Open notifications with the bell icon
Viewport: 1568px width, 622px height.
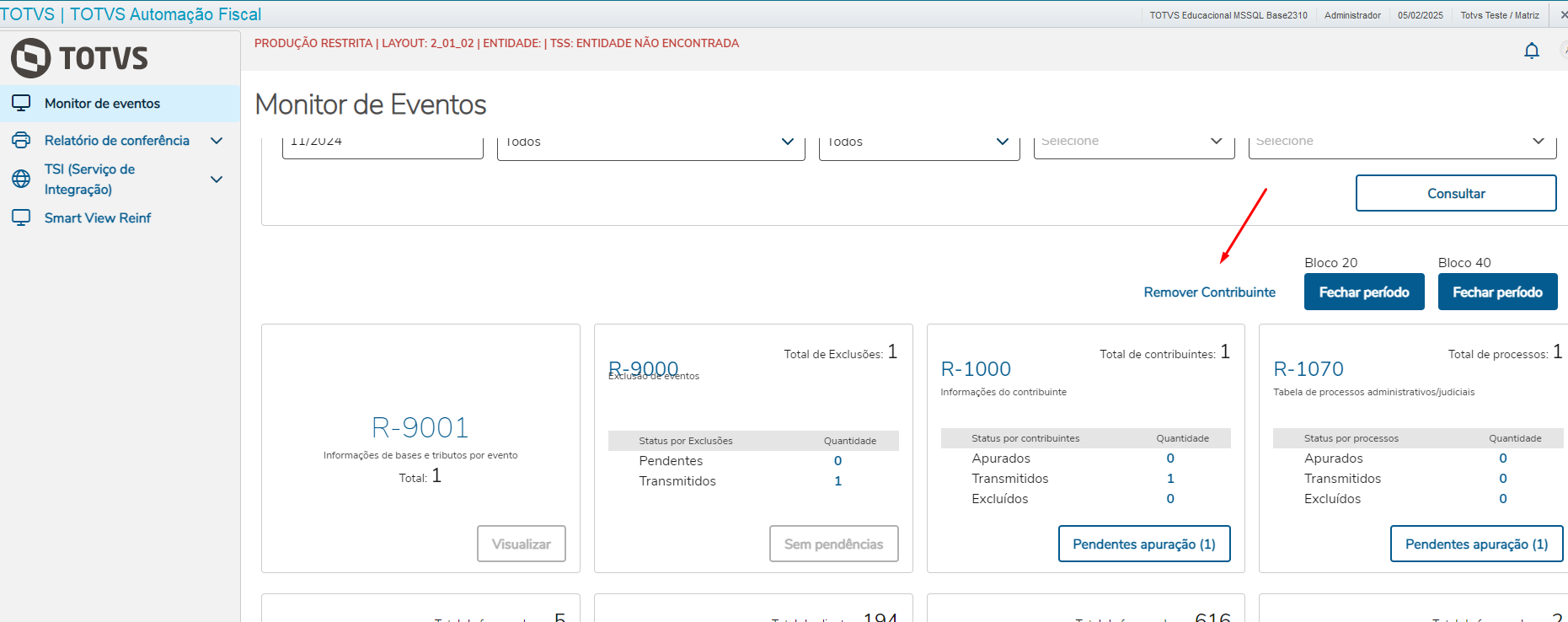[1532, 51]
